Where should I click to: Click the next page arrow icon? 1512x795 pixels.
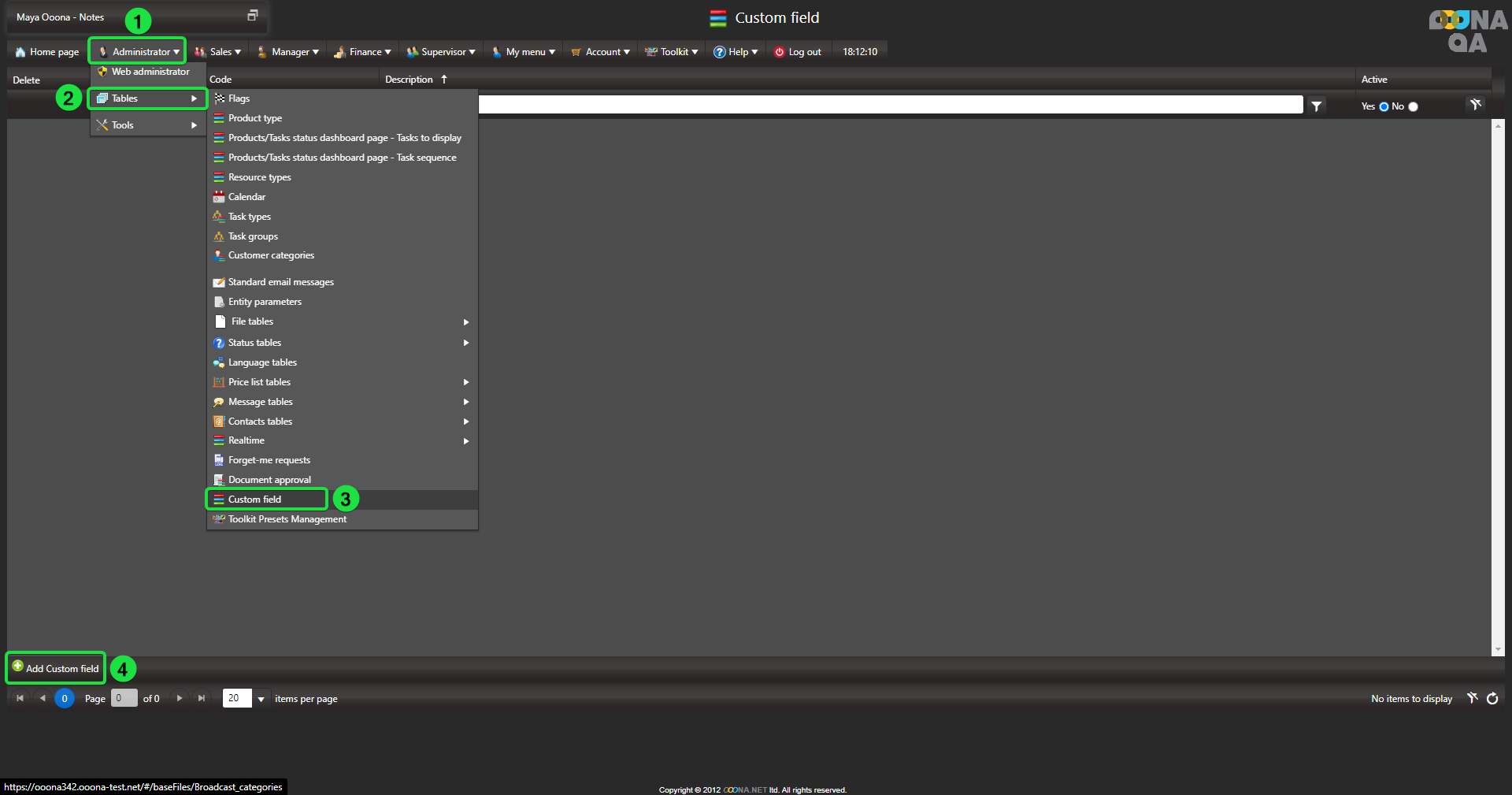180,699
